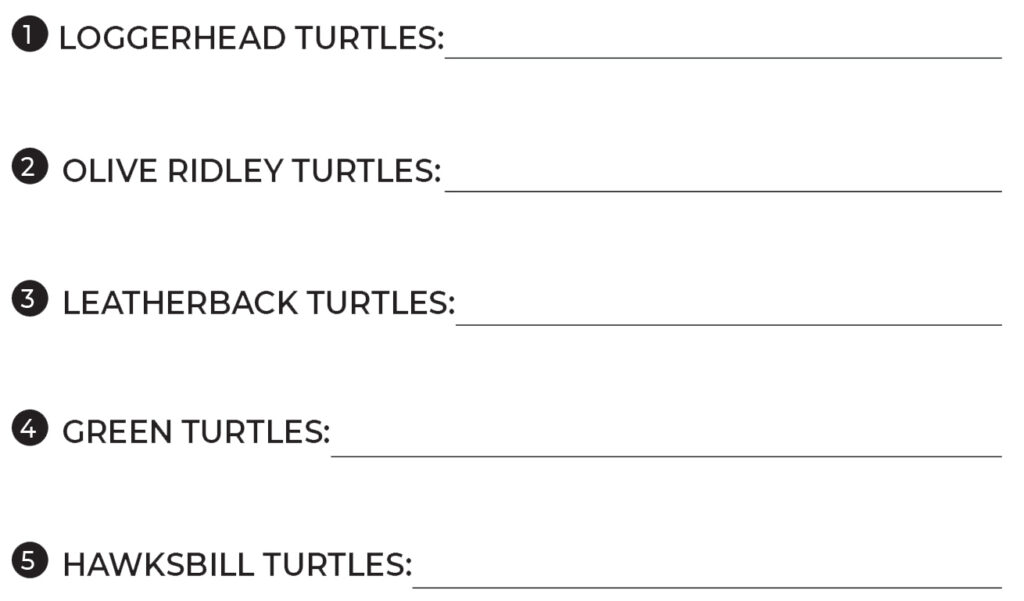Select the LOGGERHEAD TURTLES label text

click(x=251, y=39)
